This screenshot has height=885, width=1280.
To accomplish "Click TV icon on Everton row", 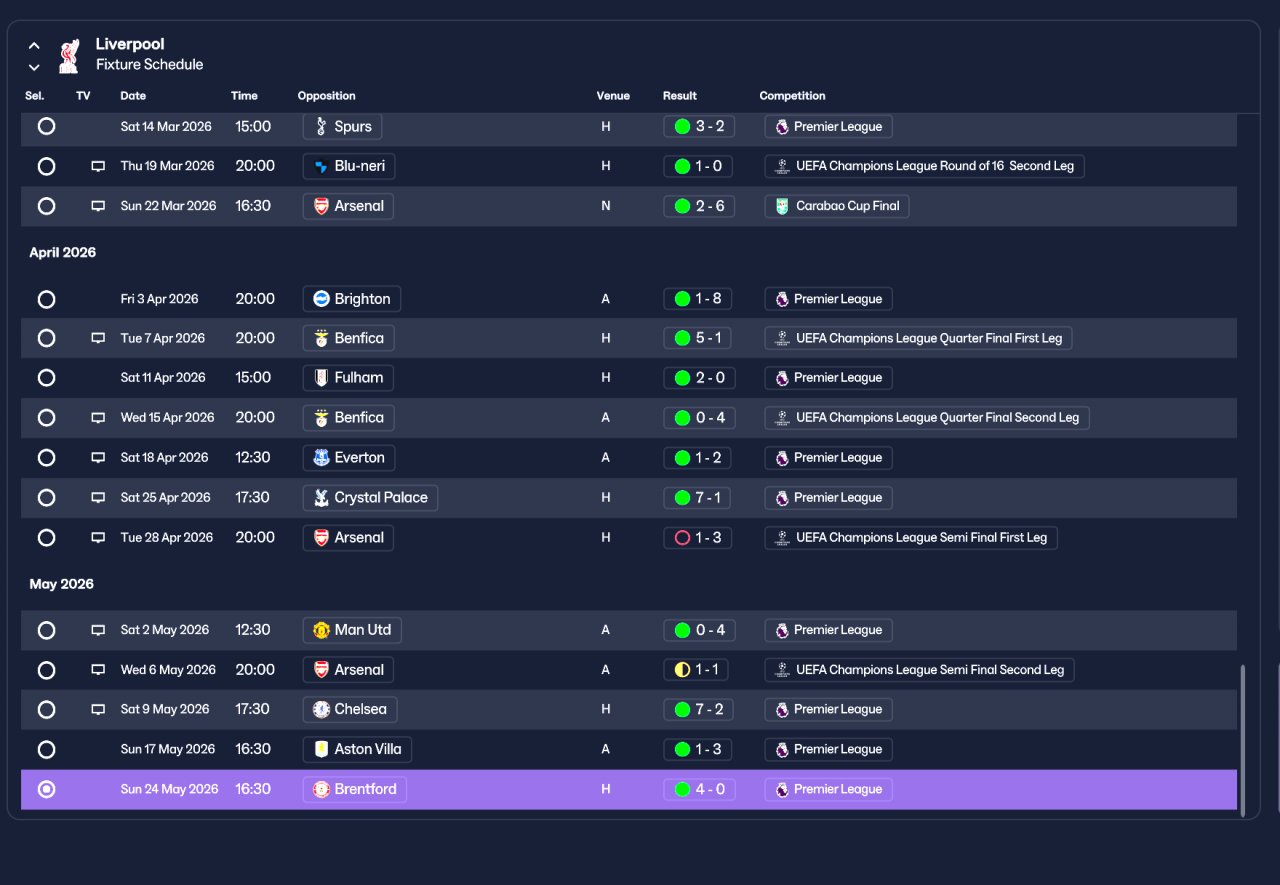I will point(98,458).
